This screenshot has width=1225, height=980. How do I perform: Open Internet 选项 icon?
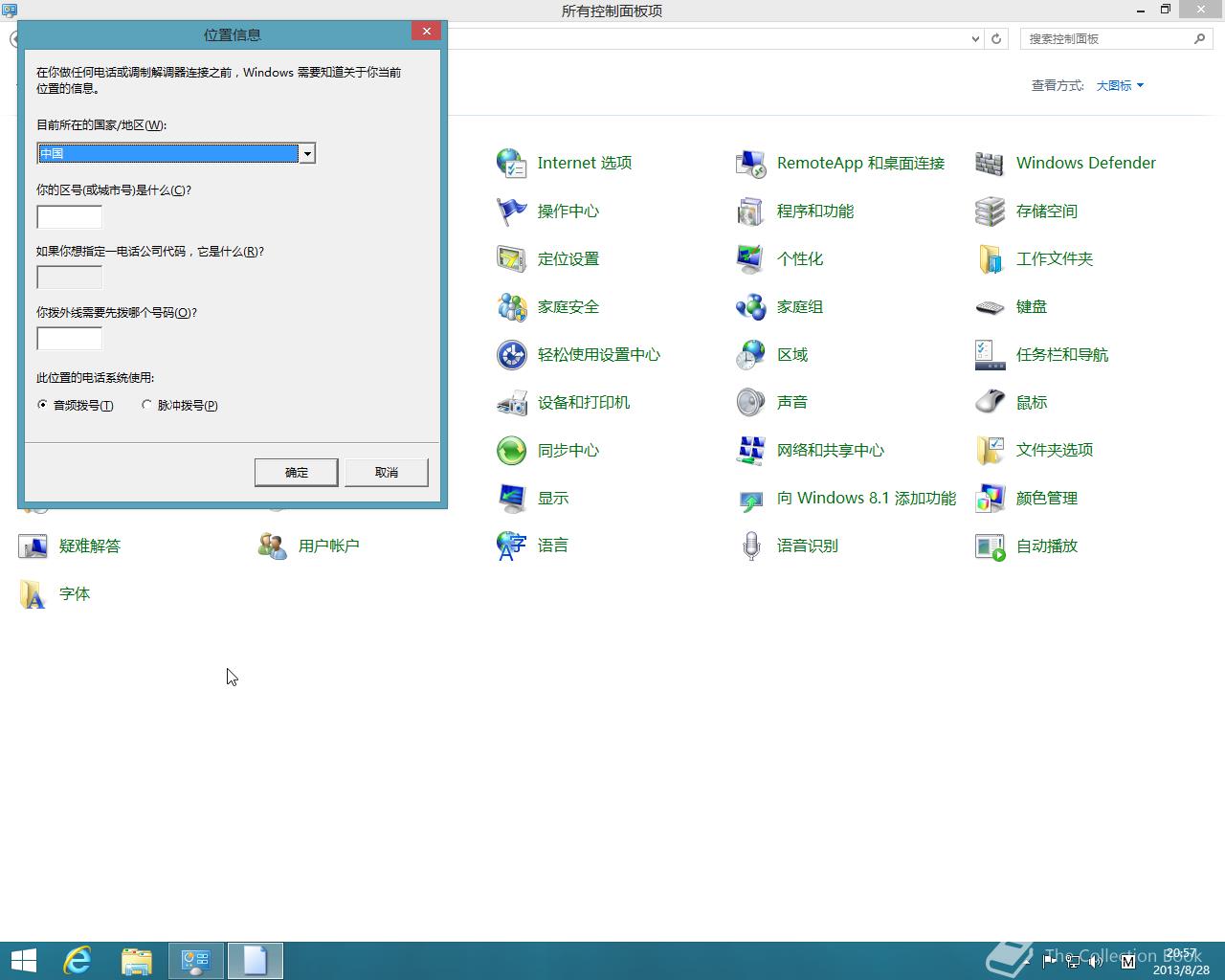(512, 163)
